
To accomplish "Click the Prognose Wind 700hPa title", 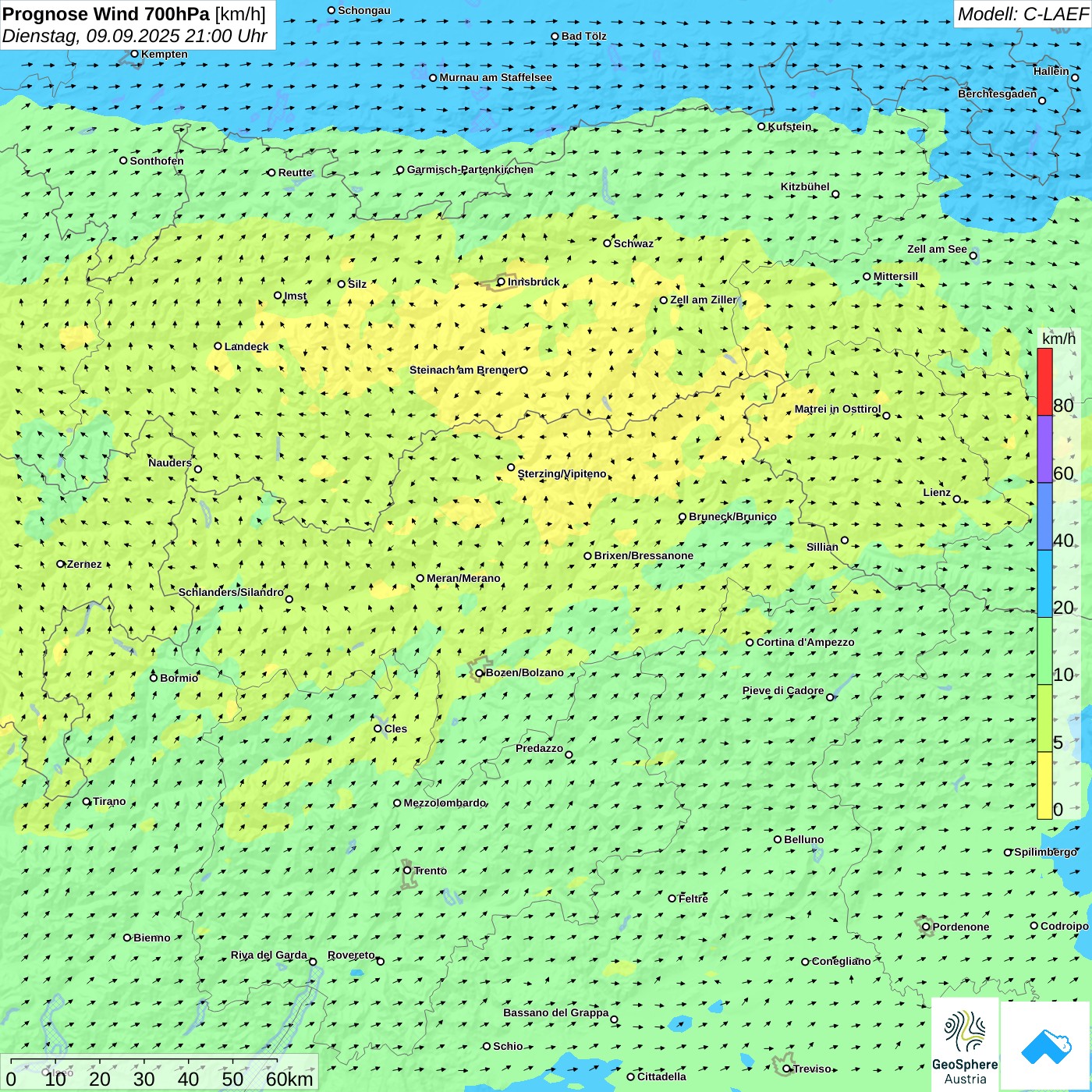I will click(134, 14).
